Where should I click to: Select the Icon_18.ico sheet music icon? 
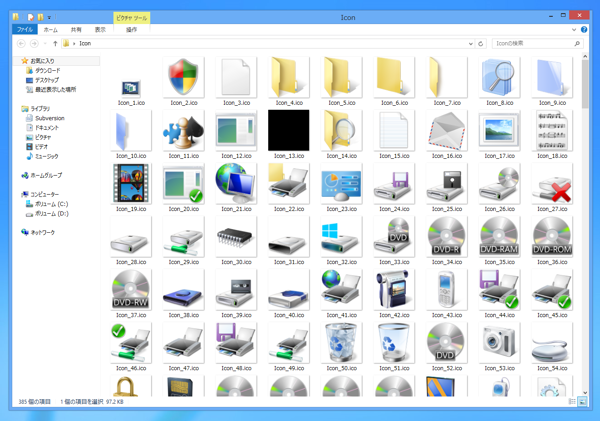pyautogui.click(x=552, y=130)
